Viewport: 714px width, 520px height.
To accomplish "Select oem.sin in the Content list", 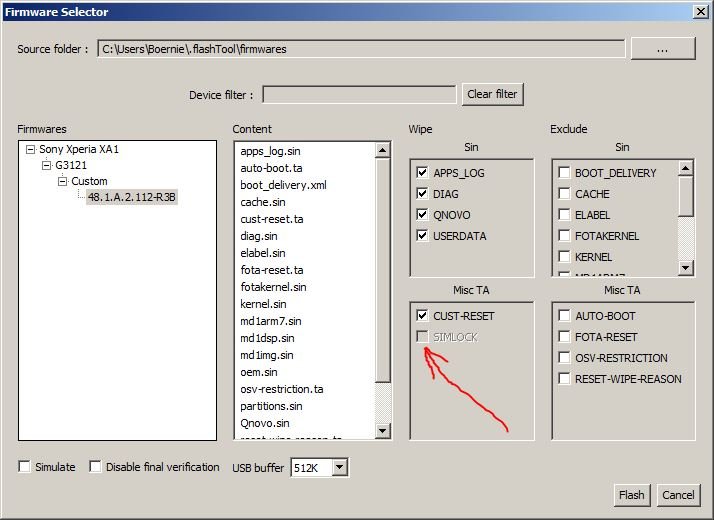I will click(x=259, y=372).
